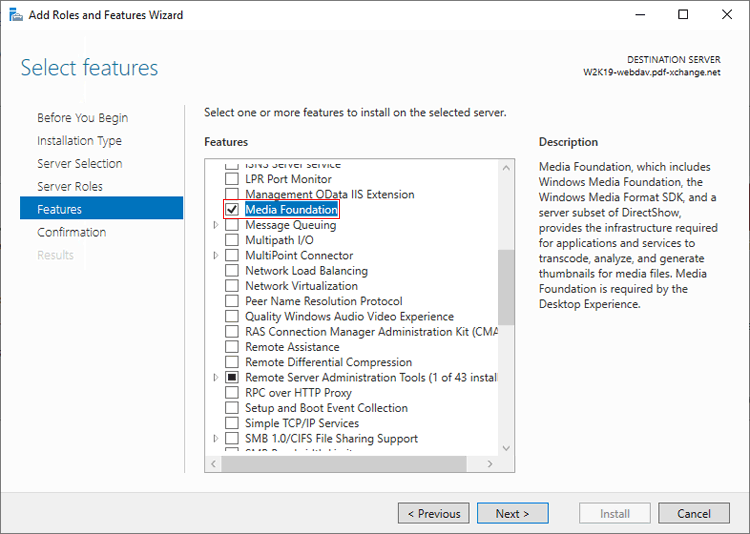Select the Peer Name Resolution Protocol item
The height and width of the screenshot is (534, 750).
pos(323,301)
